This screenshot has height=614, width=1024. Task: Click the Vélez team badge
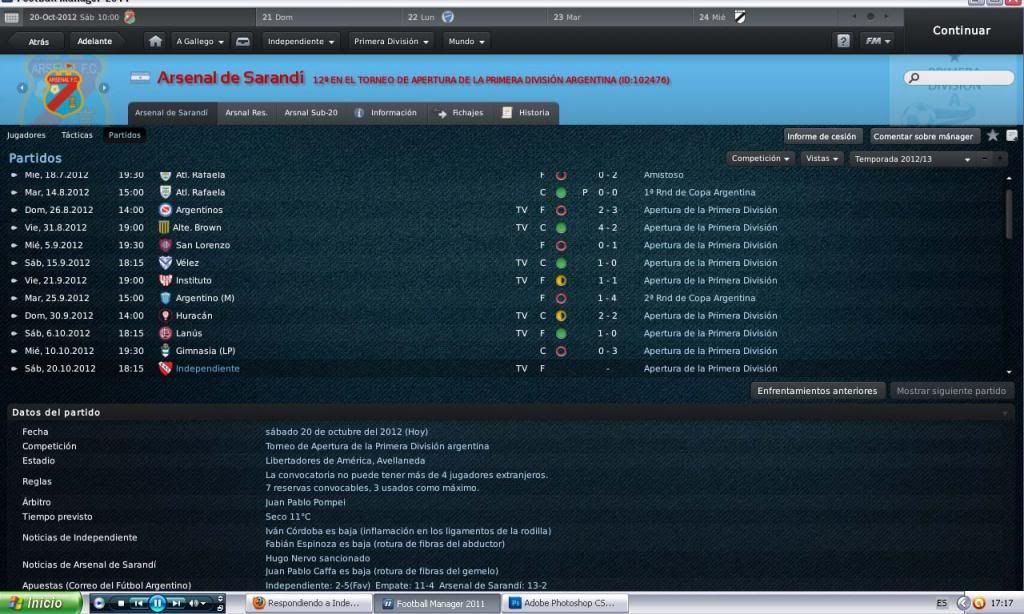(165, 263)
